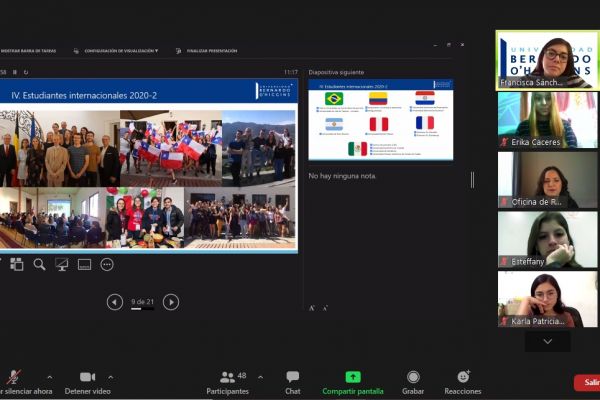Select the next slide preview thumbnail
Image resolution: width=600 pixels, height=400 pixels.
[x=380, y=119]
